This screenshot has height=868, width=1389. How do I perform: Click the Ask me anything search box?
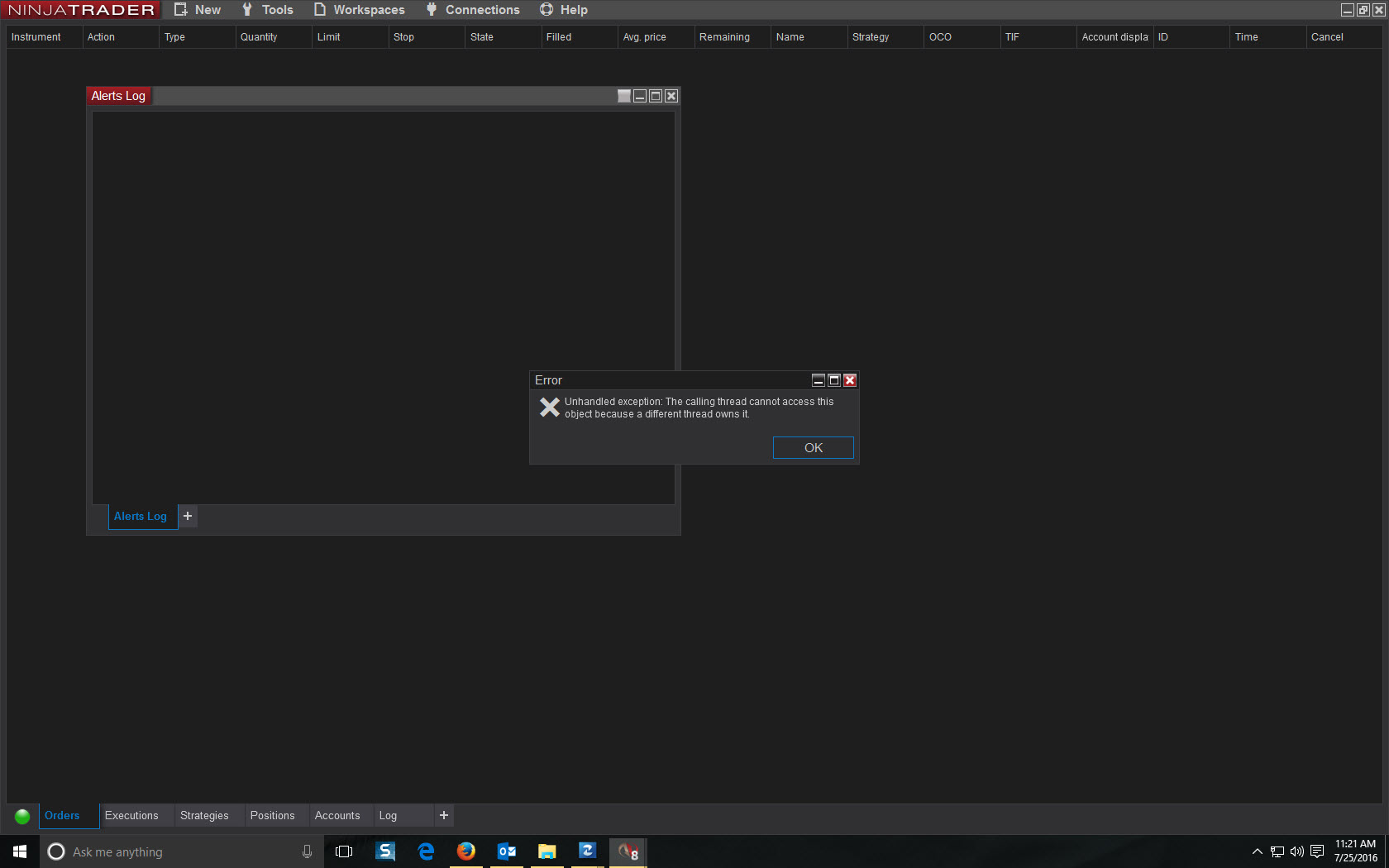coord(182,851)
